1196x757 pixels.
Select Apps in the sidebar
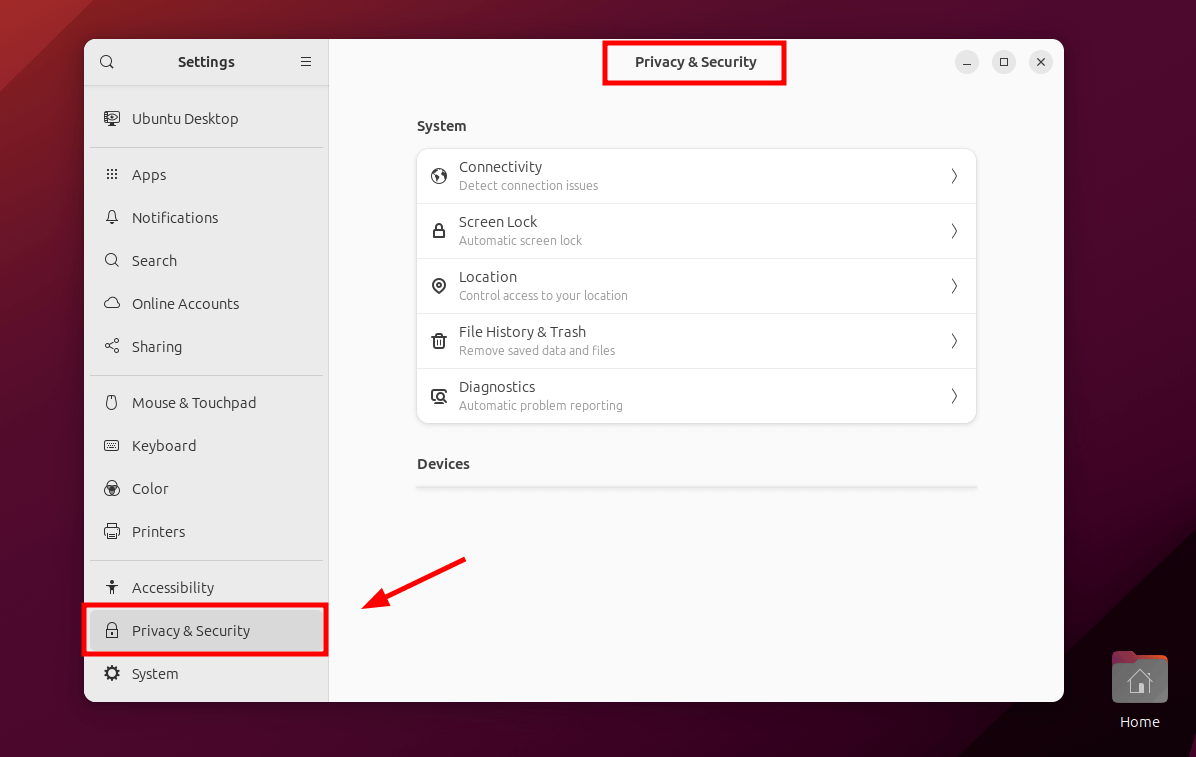(x=149, y=175)
